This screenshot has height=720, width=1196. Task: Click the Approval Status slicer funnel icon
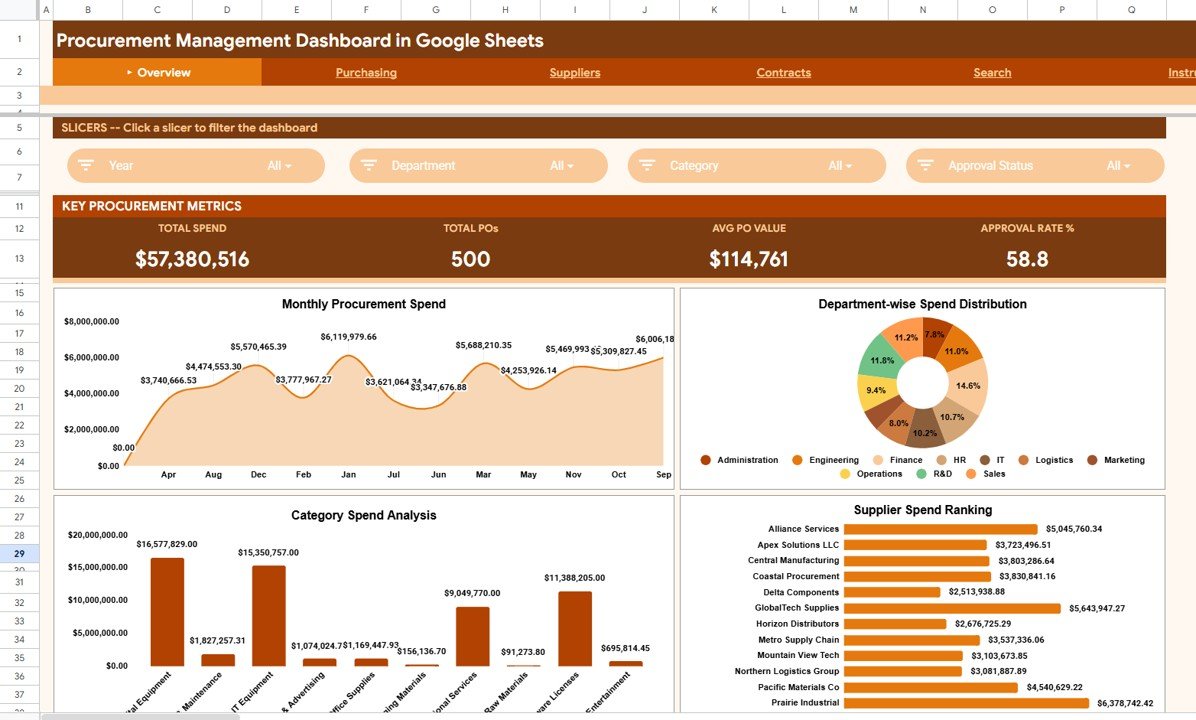[925, 165]
